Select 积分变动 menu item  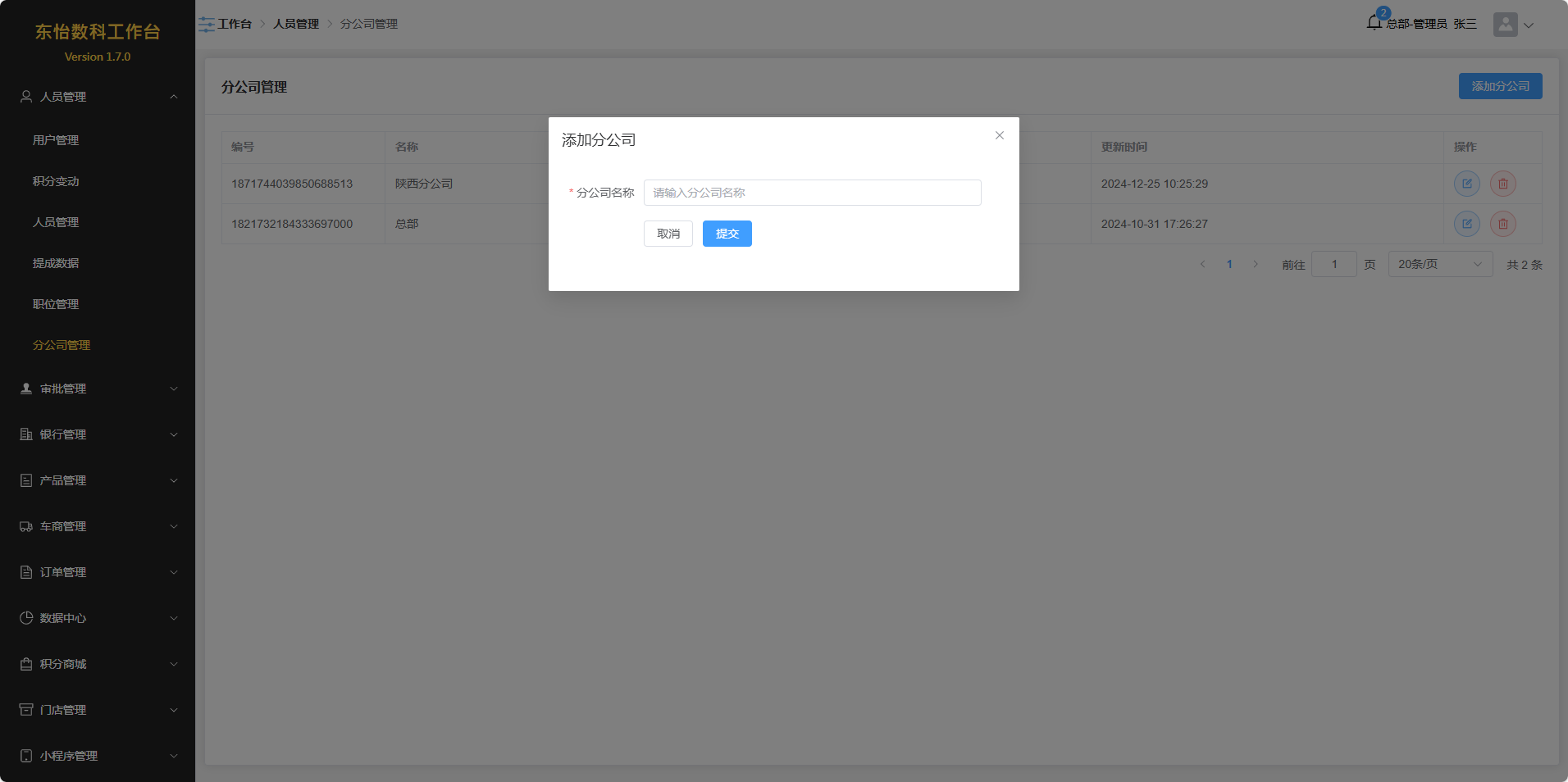(56, 181)
